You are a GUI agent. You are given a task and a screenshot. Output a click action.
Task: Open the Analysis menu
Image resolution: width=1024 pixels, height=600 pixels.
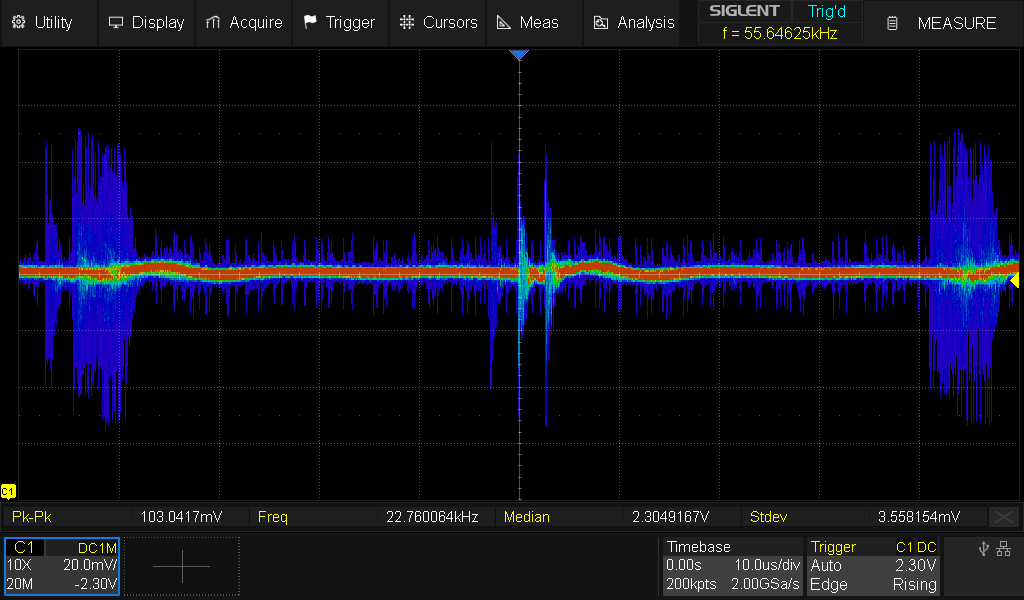[x=634, y=22]
